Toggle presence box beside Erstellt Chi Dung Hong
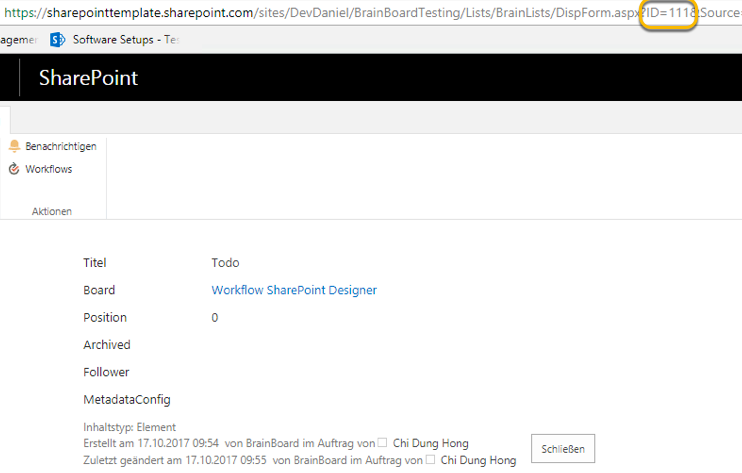 [x=382, y=443]
